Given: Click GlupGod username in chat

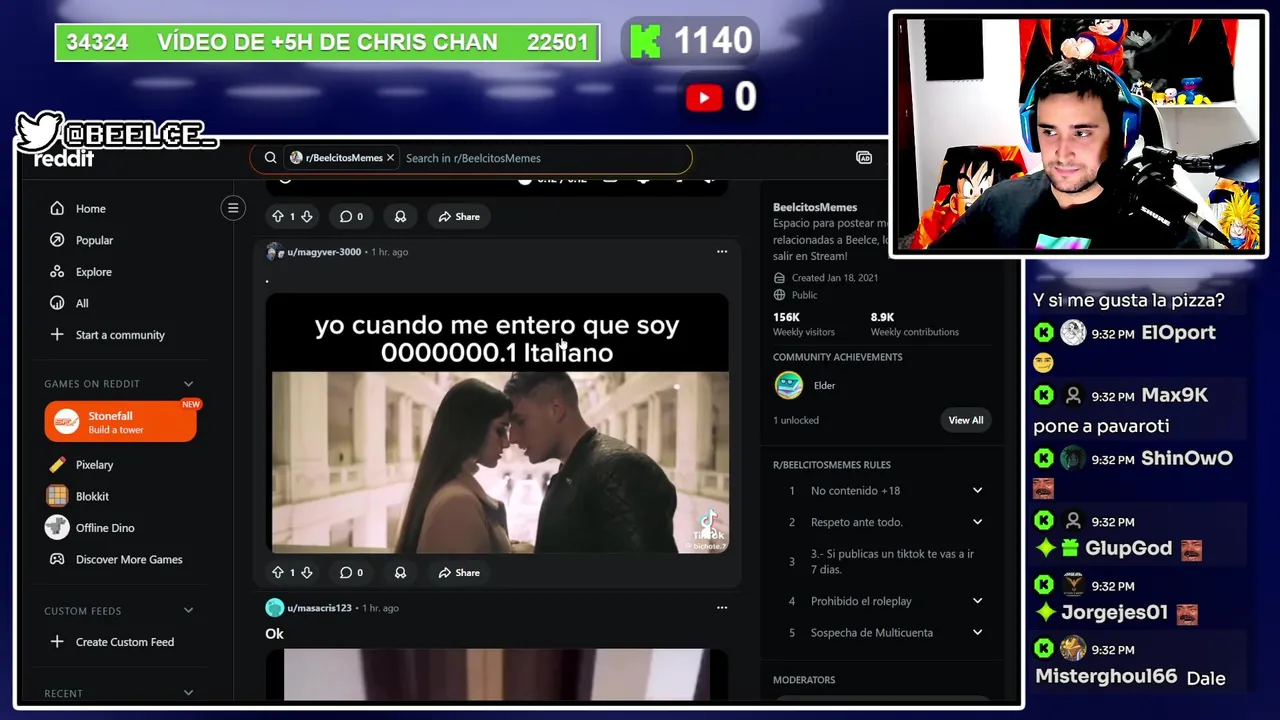Looking at the screenshot, I should [x=1128, y=549].
